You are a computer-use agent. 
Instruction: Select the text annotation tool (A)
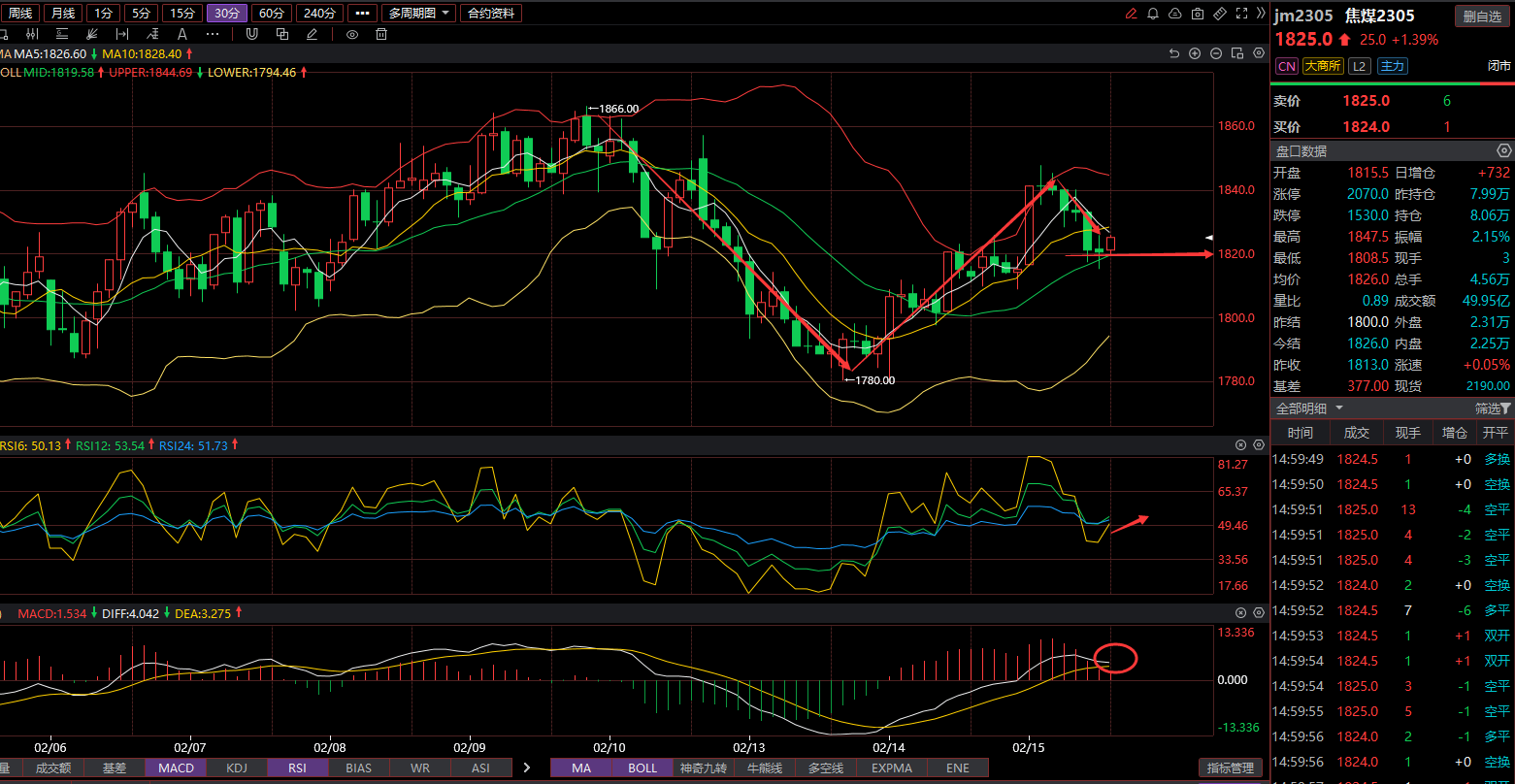(181, 34)
